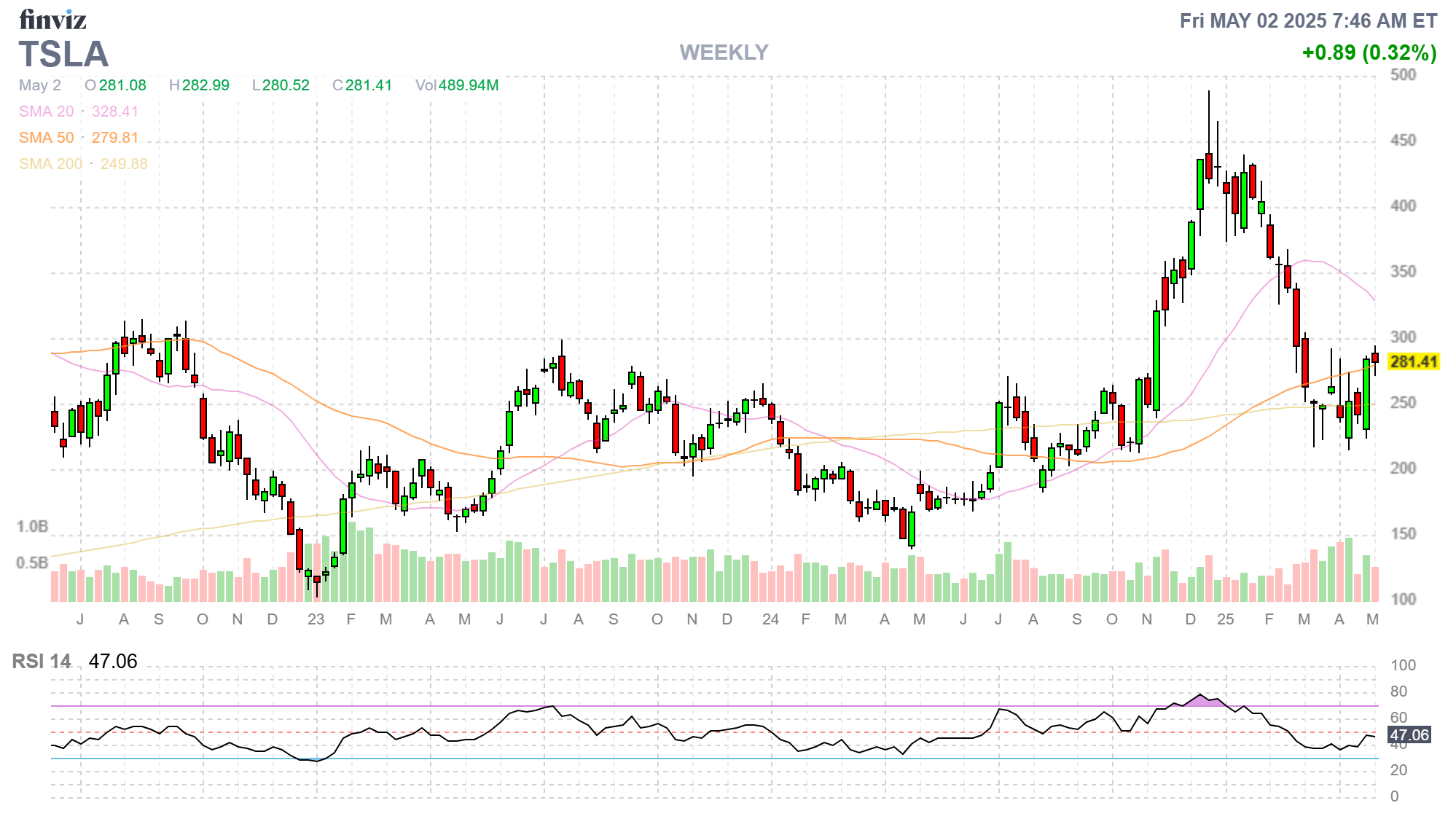
Task: Click the SMA 50 legend label
Action: coord(46,138)
